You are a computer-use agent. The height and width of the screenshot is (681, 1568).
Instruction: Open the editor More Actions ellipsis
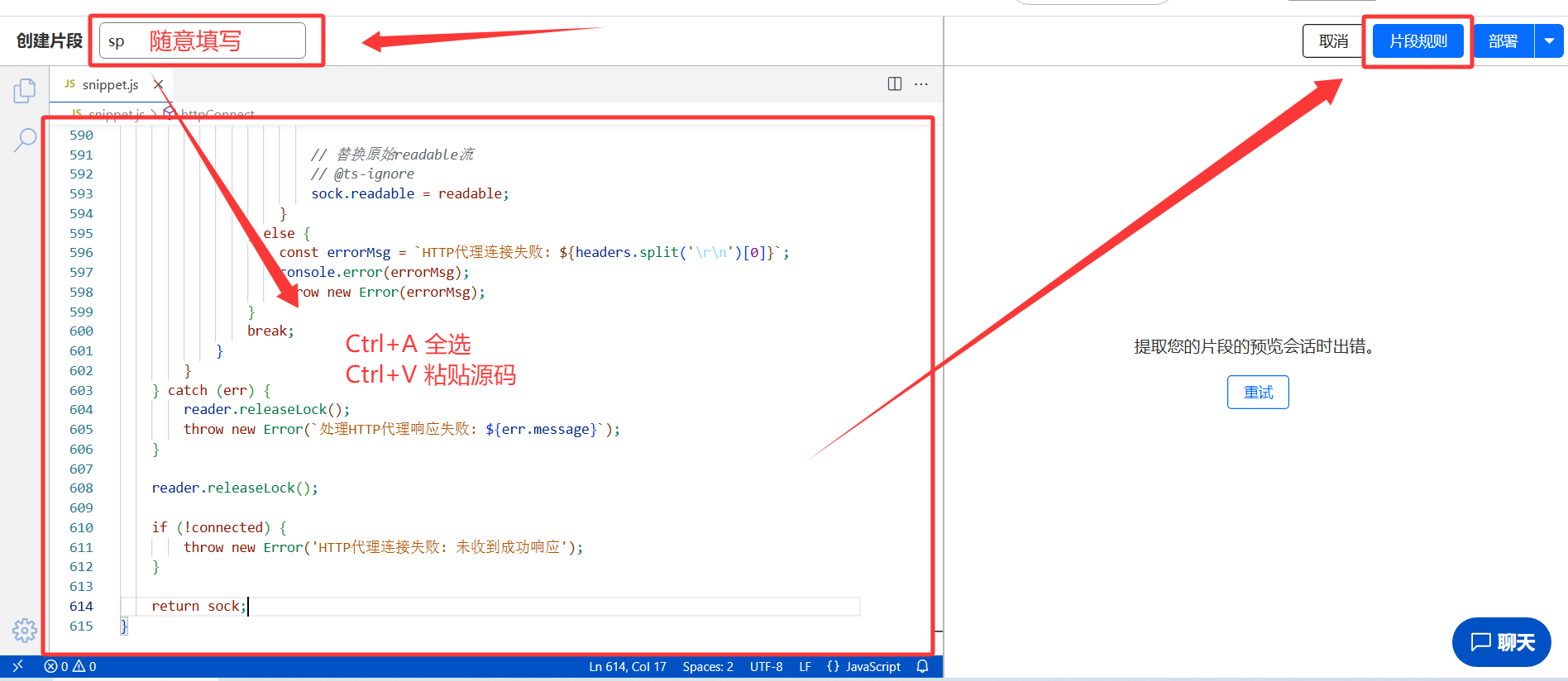pyautogui.click(x=921, y=84)
